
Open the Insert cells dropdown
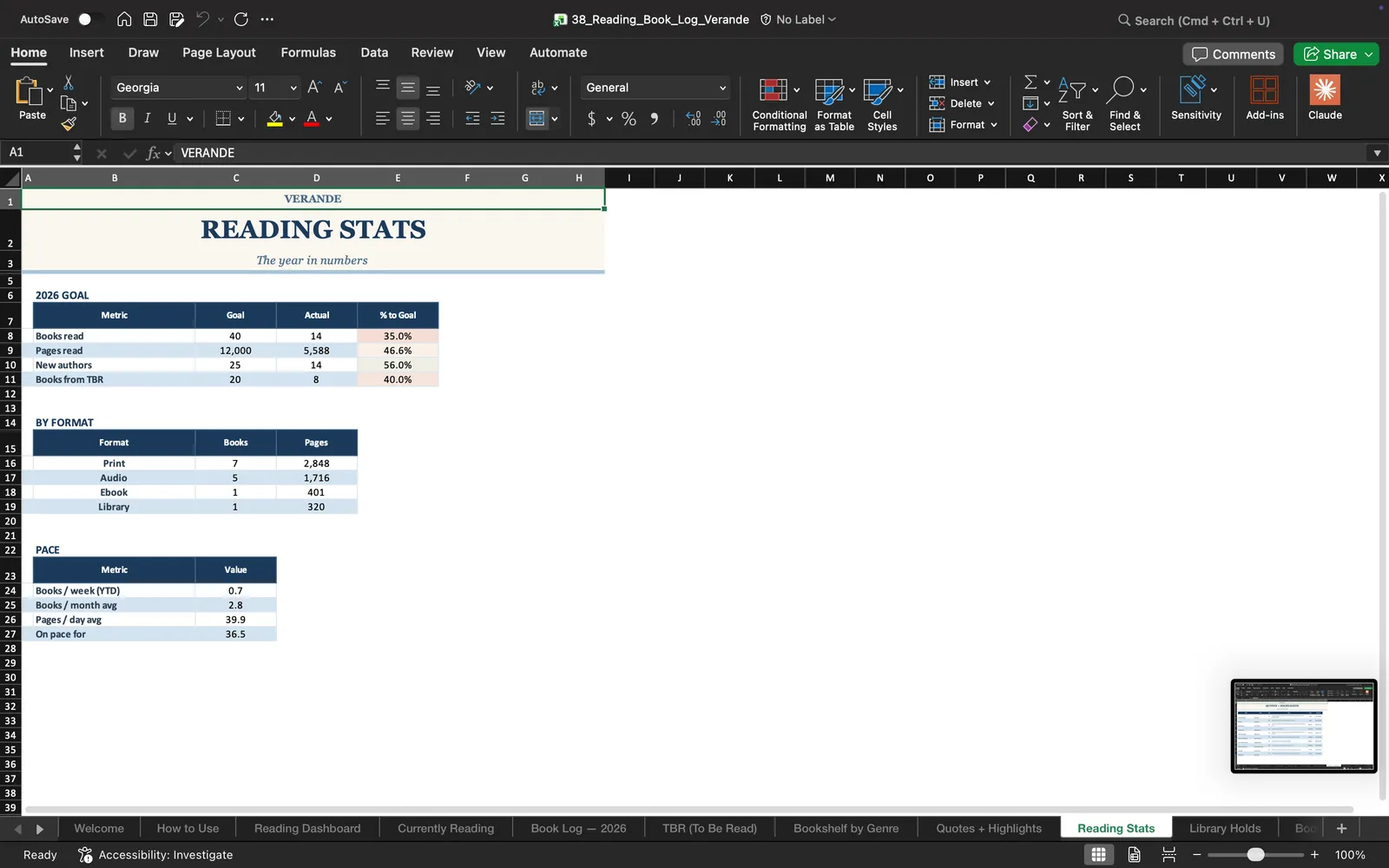pyautogui.click(x=960, y=82)
